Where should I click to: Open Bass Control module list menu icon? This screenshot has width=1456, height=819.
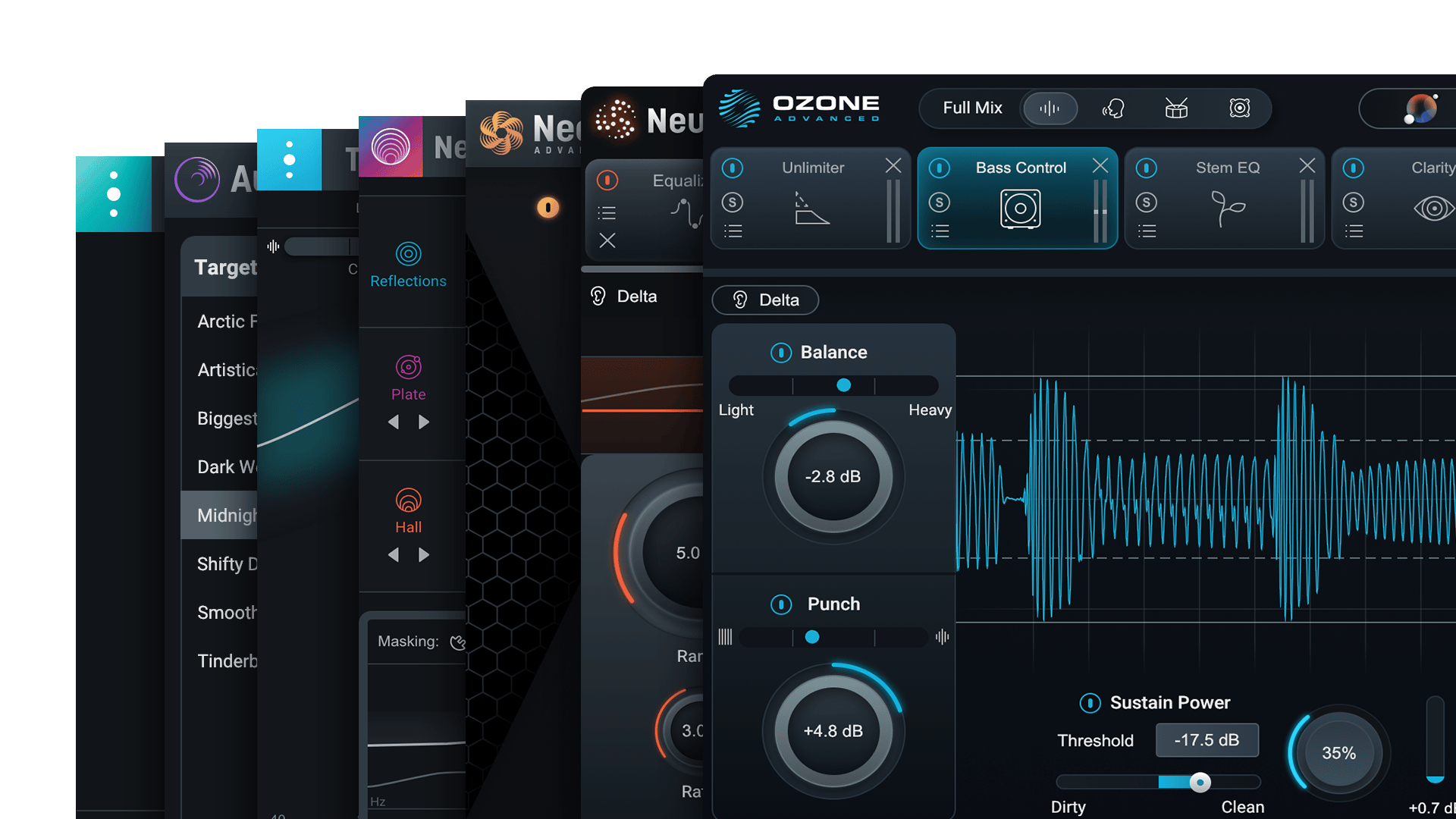pyautogui.click(x=940, y=231)
